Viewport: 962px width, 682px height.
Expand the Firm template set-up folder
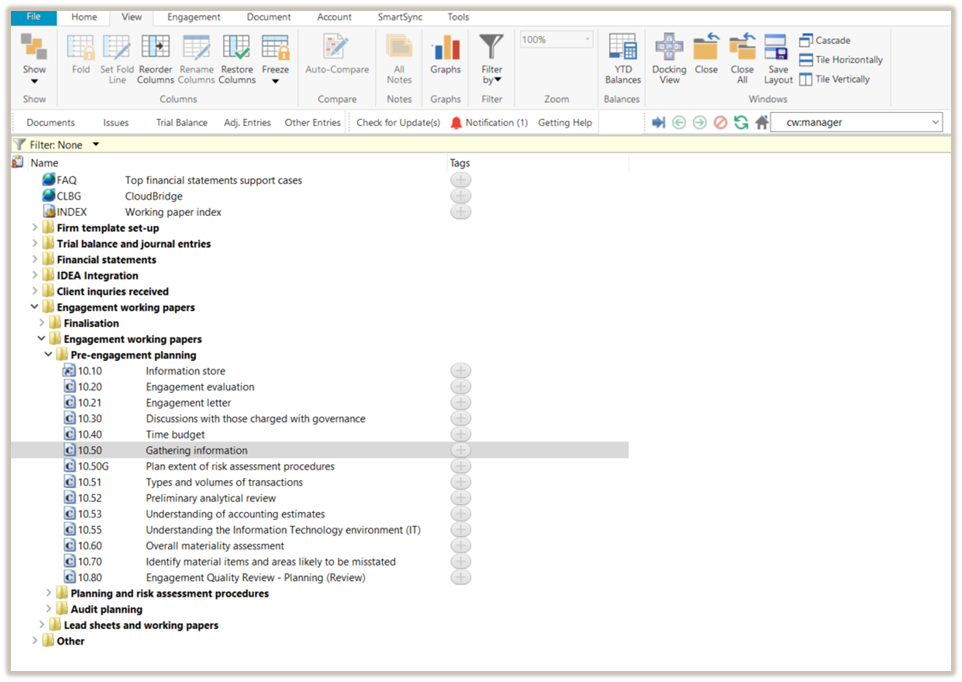point(35,228)
